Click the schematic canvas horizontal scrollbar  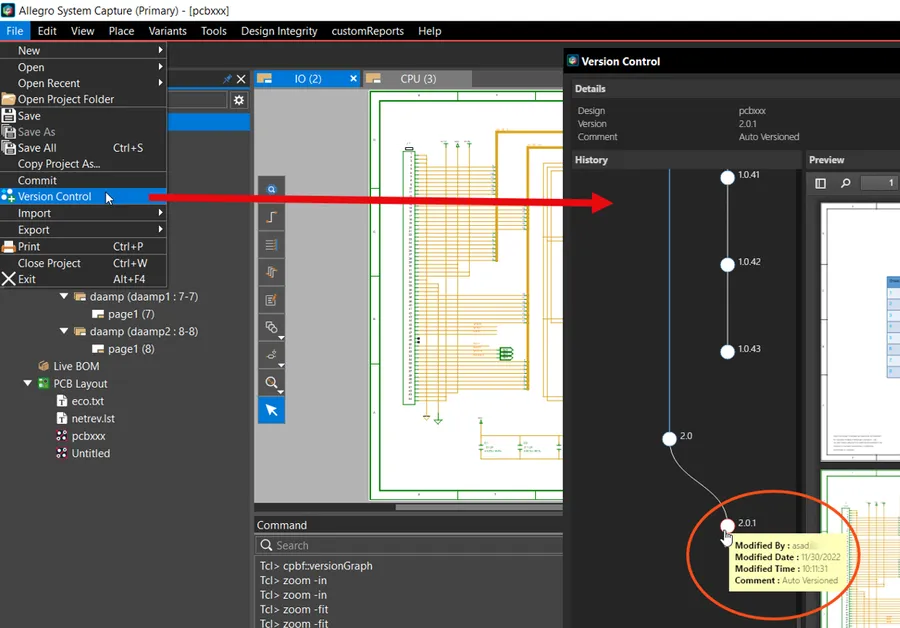pyautogui.click(x=479, y=507)
